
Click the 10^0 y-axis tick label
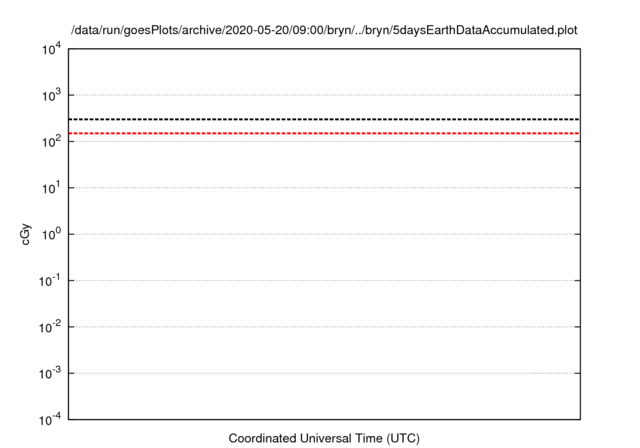click(x=51, y=235)
